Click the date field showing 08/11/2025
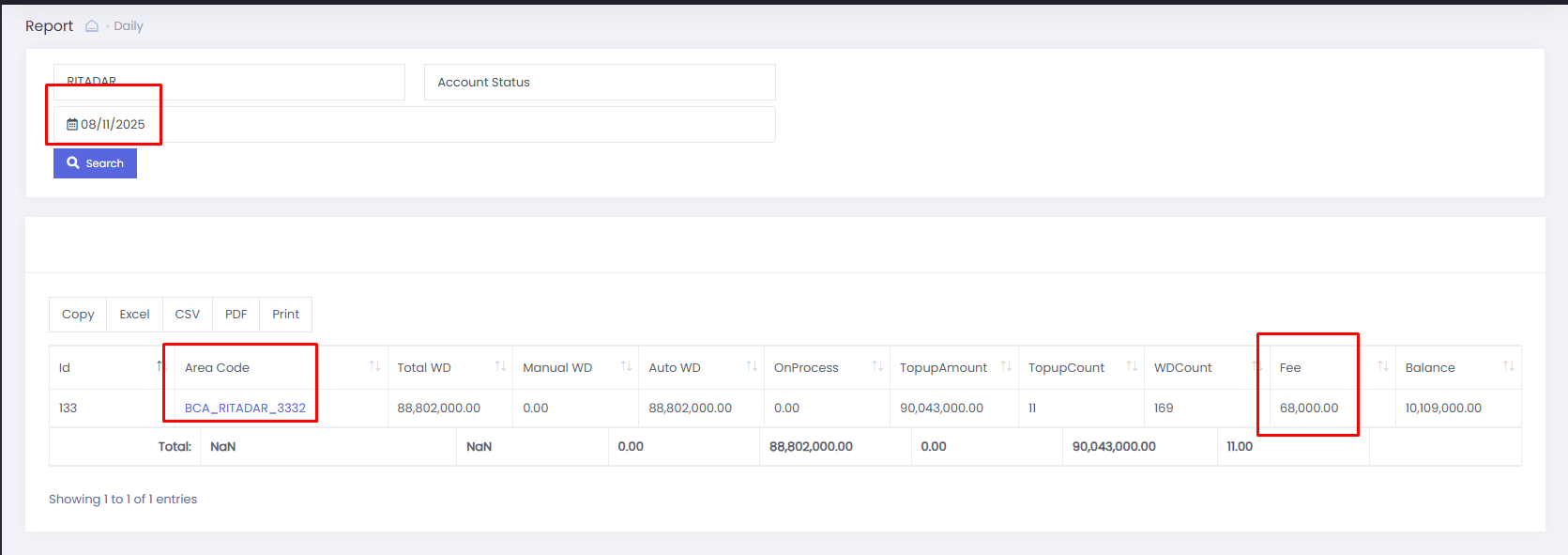 (x=414, y=124)
